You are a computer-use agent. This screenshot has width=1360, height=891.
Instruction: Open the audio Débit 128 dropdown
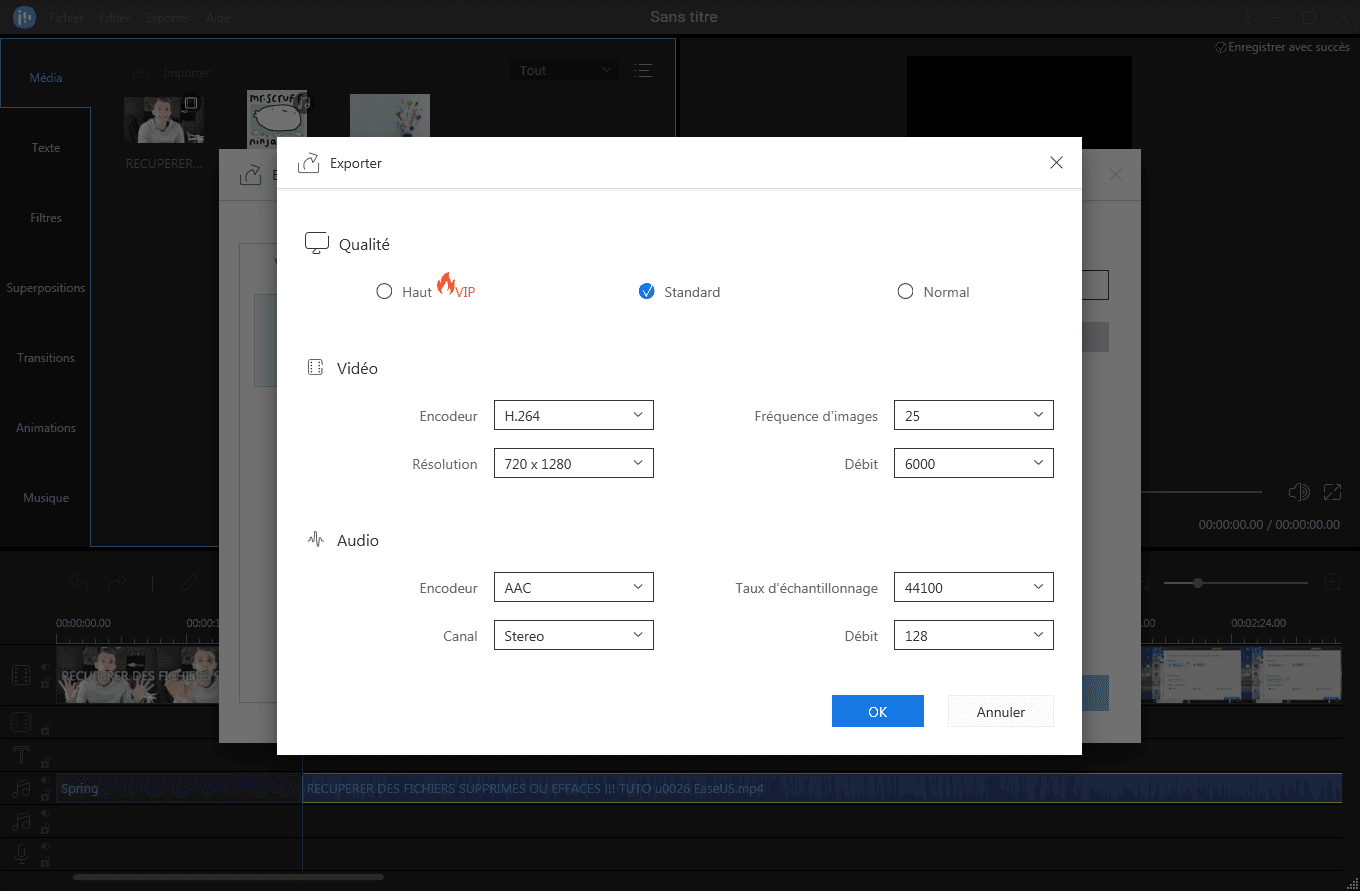coord(974,635)
